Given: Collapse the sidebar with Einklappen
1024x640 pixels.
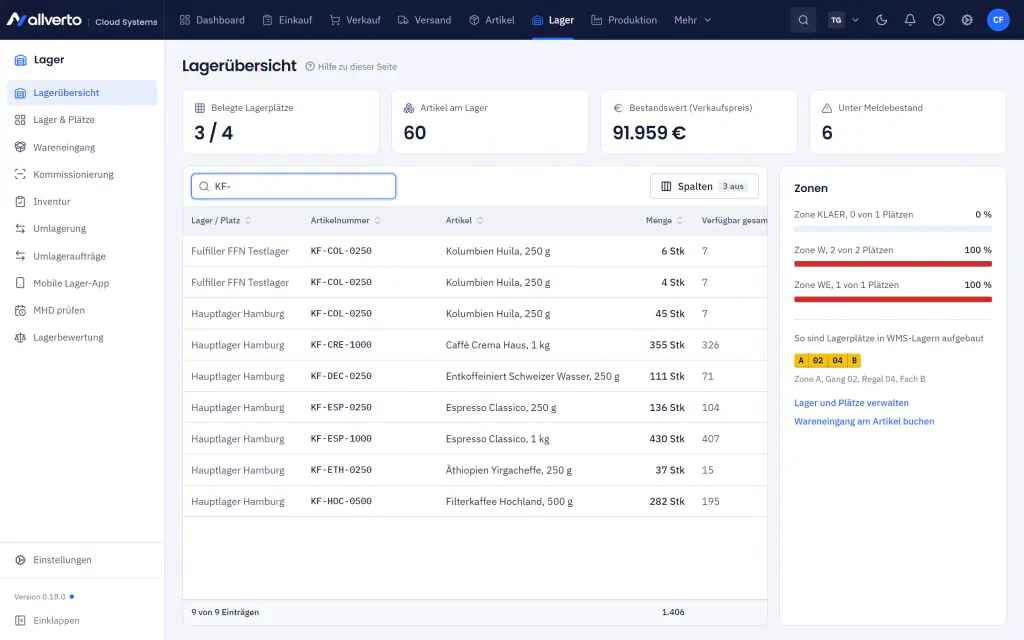Looking at the screenshot, I should 47,620.
